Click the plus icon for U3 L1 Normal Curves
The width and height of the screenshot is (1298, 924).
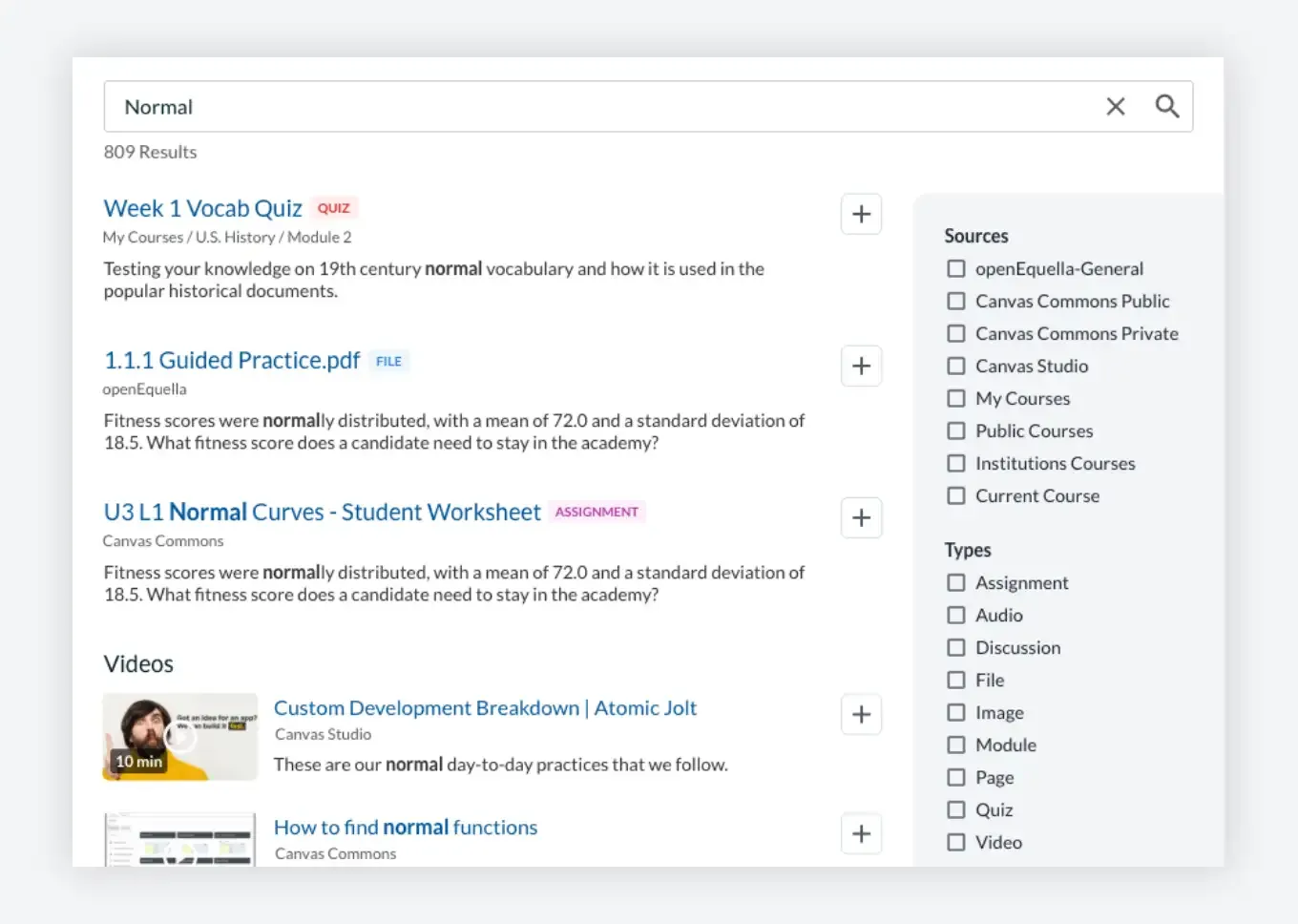click(x=861, y=517)
